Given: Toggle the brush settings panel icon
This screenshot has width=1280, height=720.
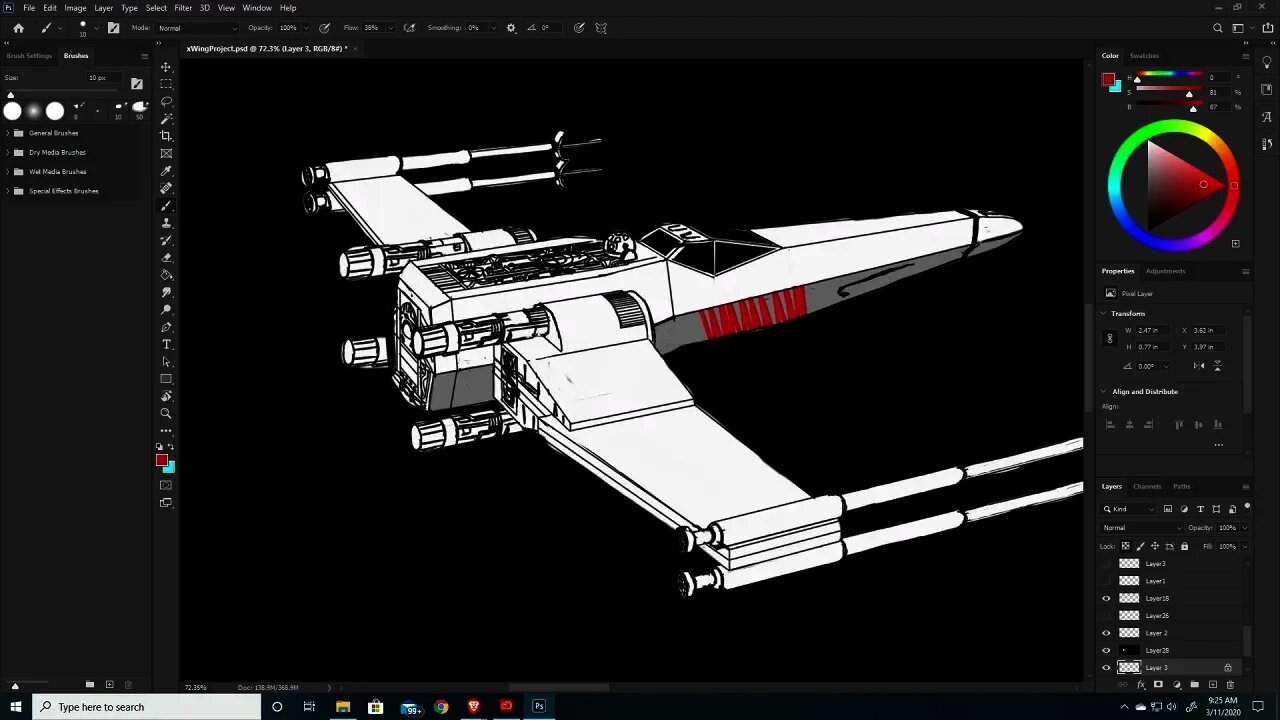Looking at the screenshot, I should point(113,28).
